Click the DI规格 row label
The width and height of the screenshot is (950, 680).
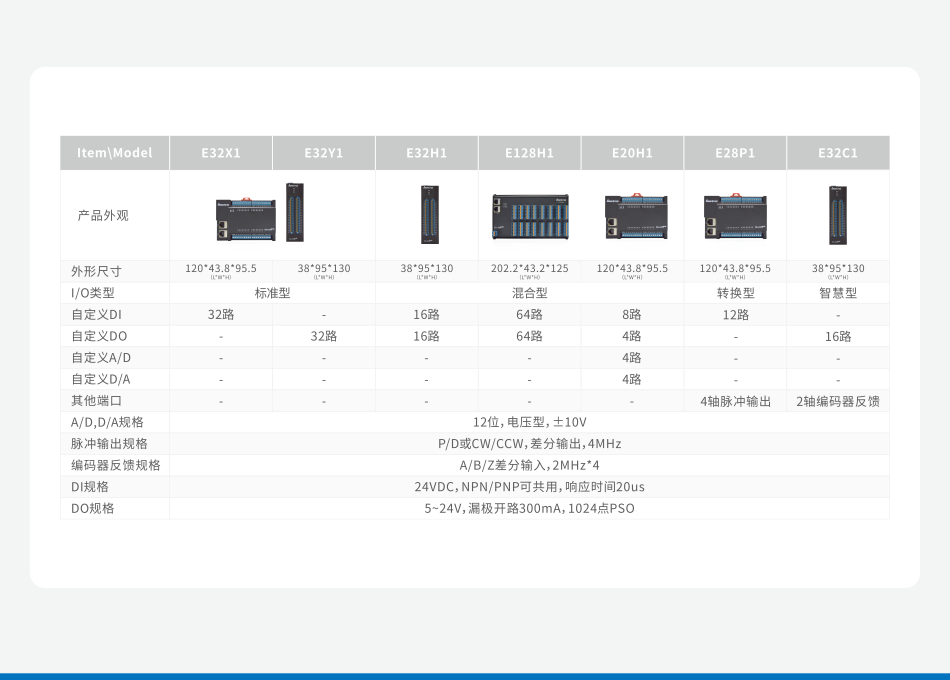point(90,487)
